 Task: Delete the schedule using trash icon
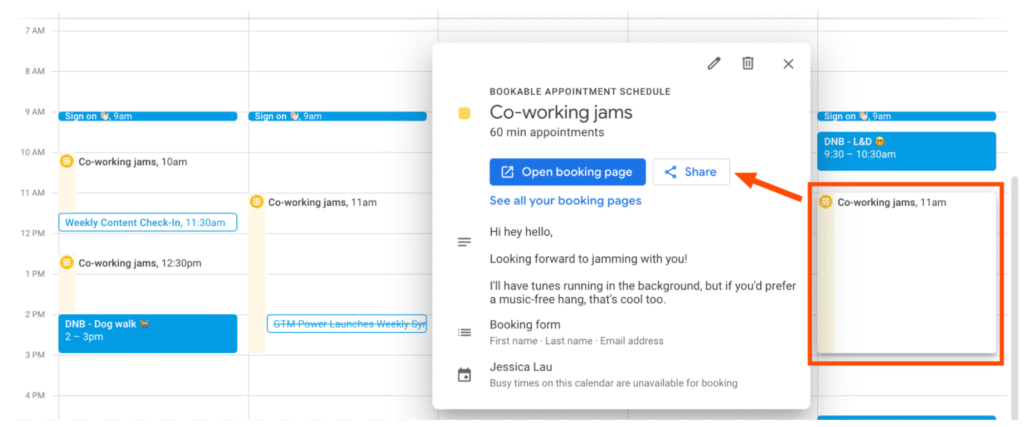click(748, 64)
